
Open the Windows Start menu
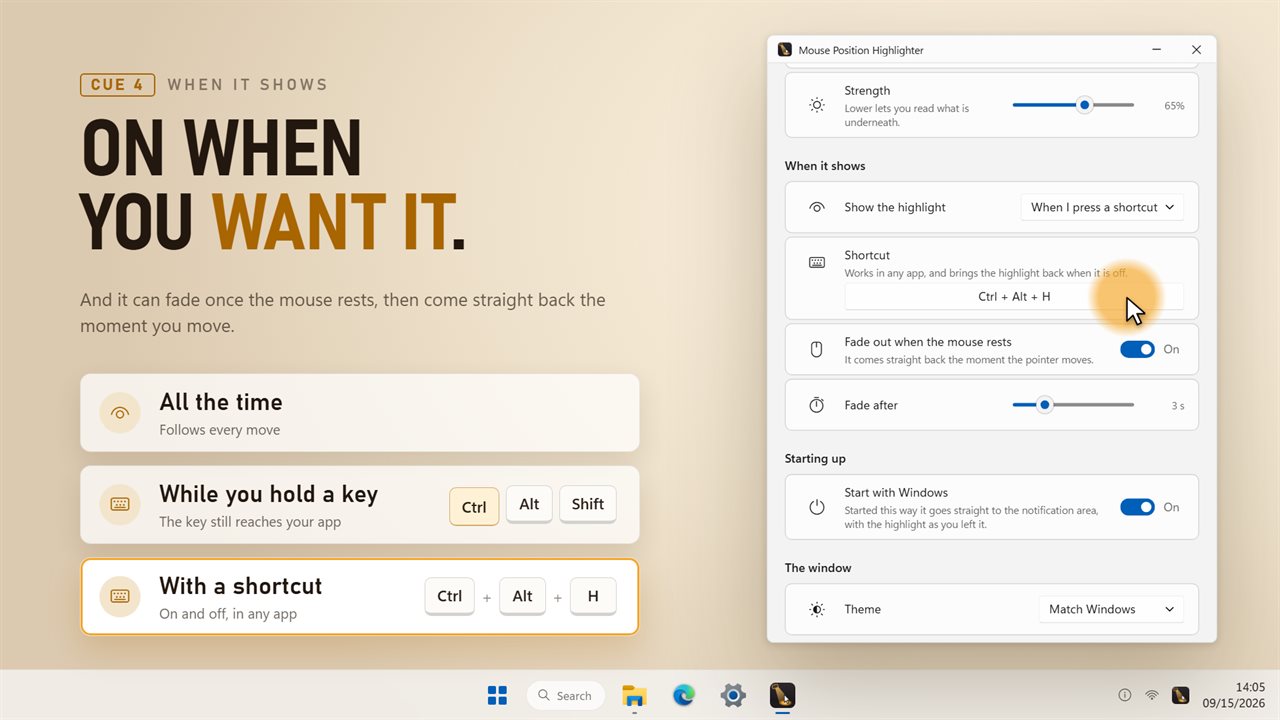click(x=497, y=695)
